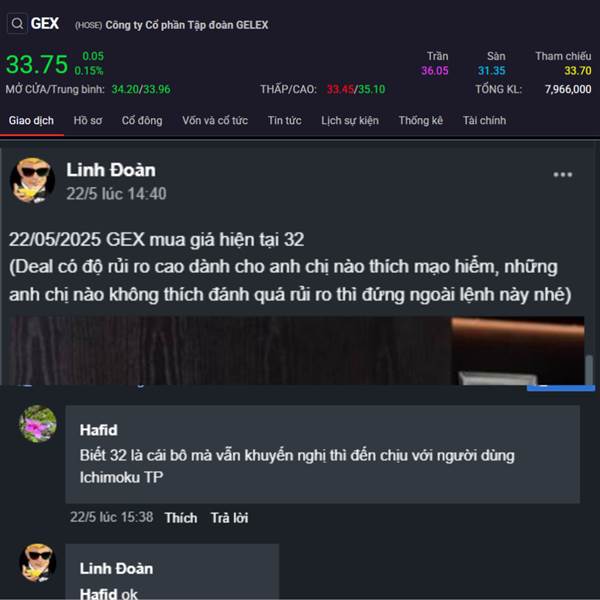Screen dimensions: 600x600
Task: Click the search magnifier icon beside GEX
Action: coord(17,24)
